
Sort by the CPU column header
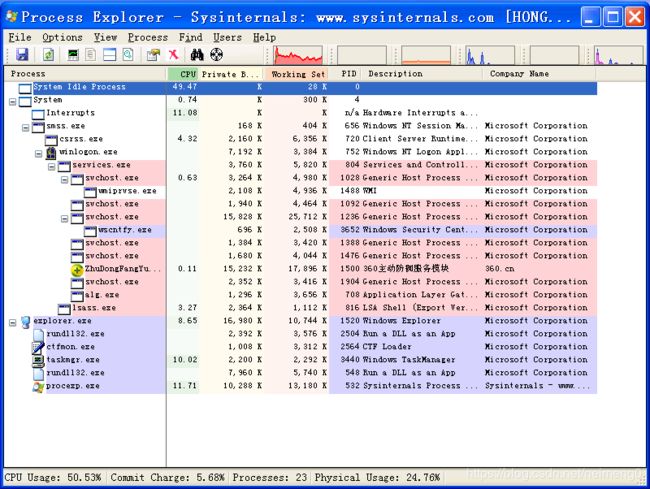click(x=183, y=74)
